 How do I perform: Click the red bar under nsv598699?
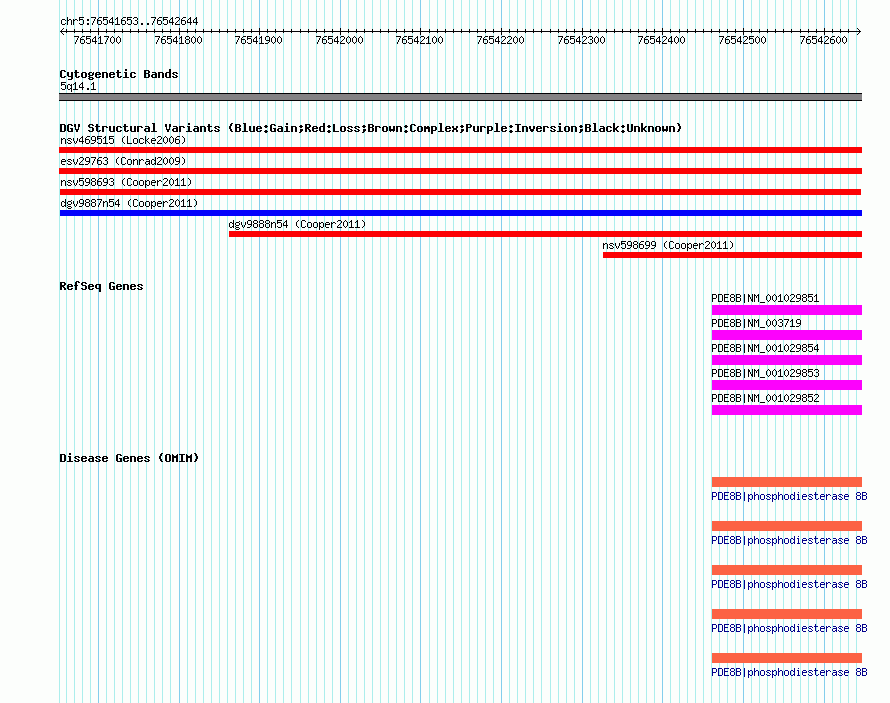click(x=732, y=255)
